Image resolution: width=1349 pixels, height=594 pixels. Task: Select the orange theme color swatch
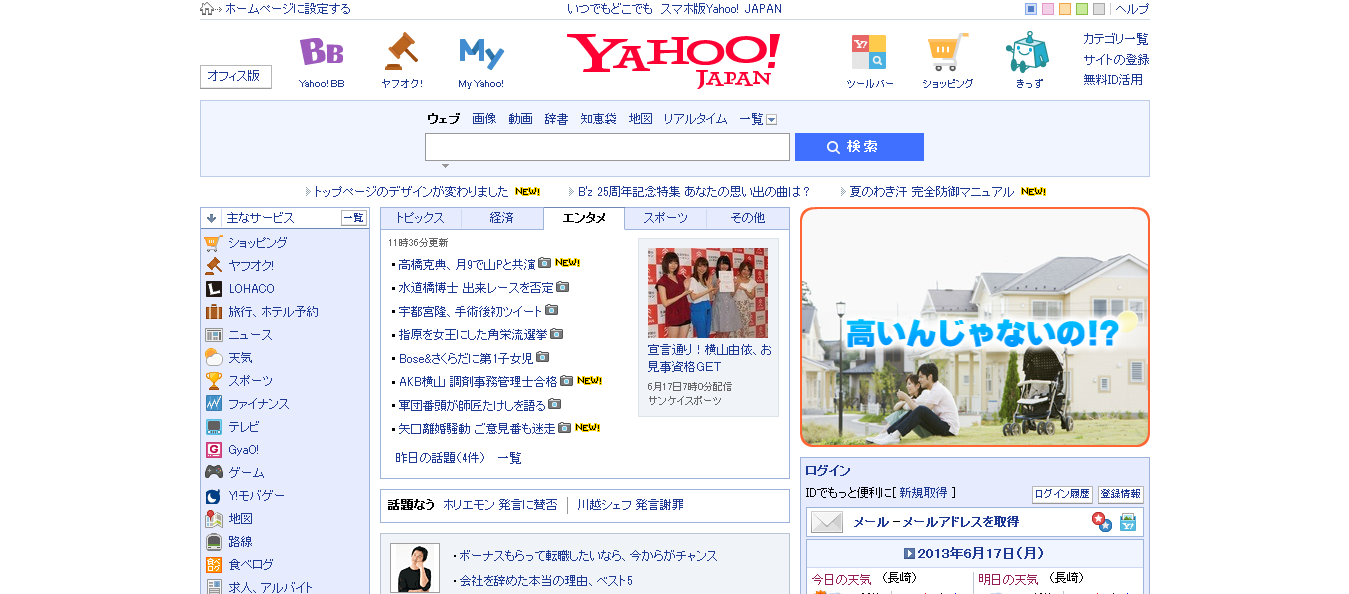click(x=1065, y=9)
